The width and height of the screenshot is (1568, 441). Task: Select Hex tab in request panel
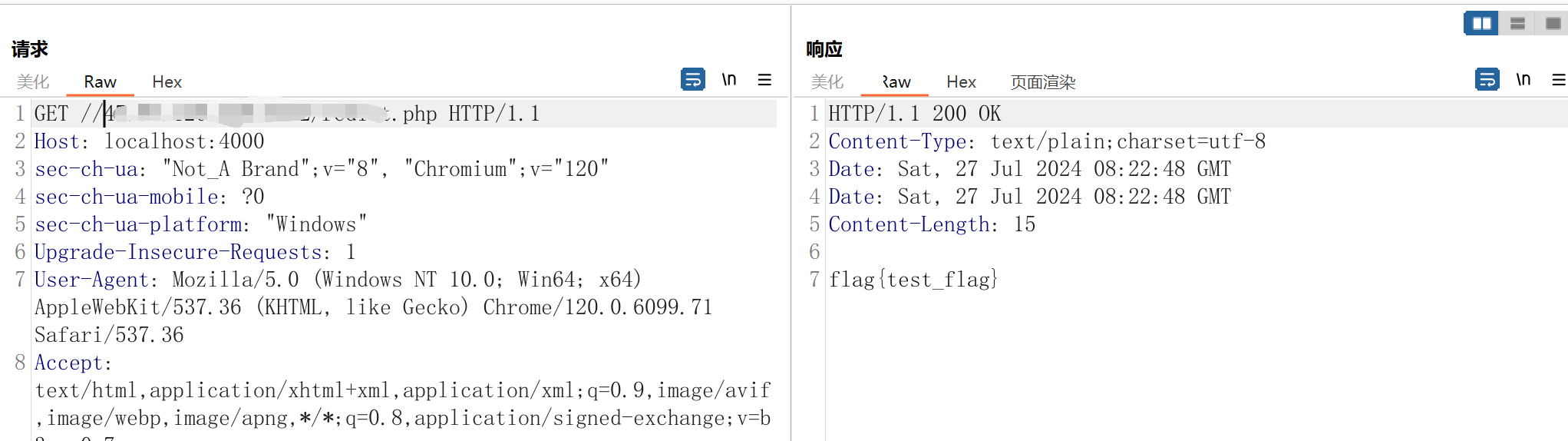click(x=167, y=81)
